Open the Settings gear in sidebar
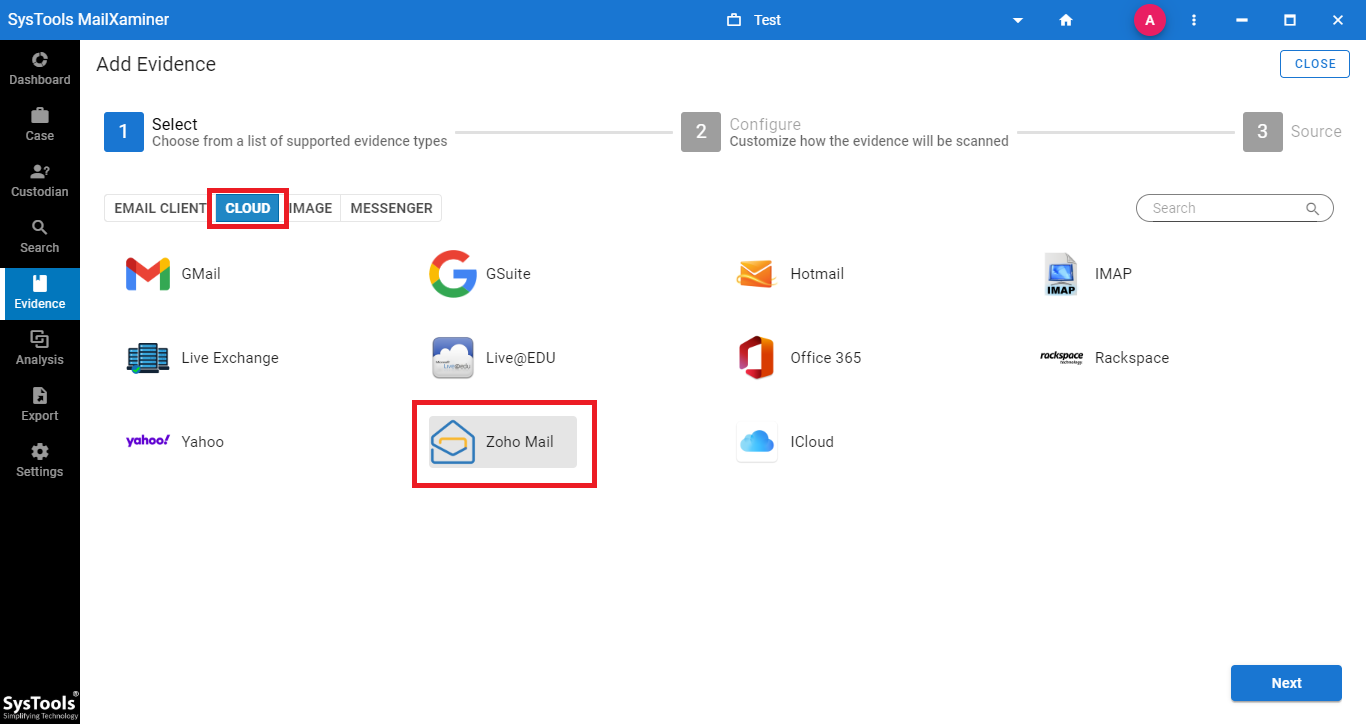The height and width of the screenshot is (724, 1366). coord(40,451)
